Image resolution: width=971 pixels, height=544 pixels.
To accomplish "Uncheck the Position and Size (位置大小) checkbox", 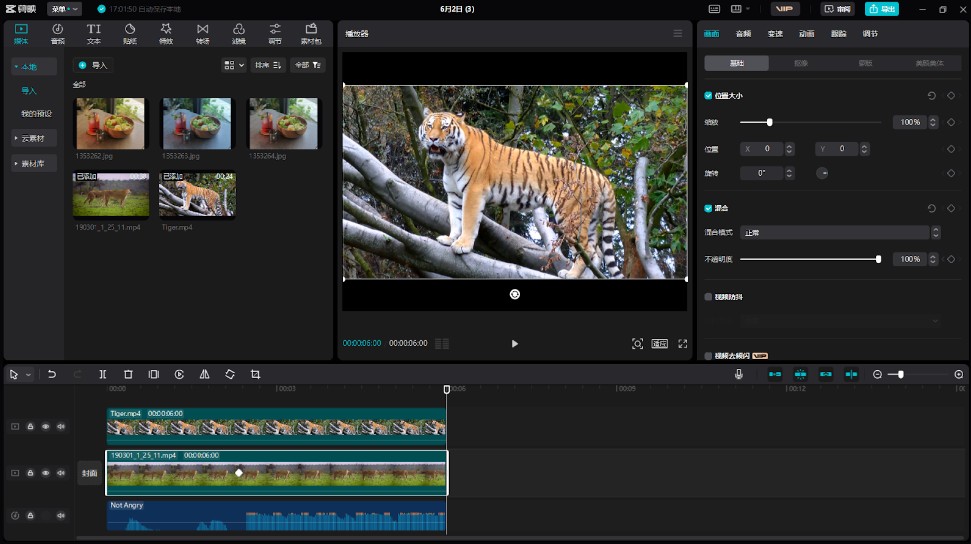I will [708, 95].
